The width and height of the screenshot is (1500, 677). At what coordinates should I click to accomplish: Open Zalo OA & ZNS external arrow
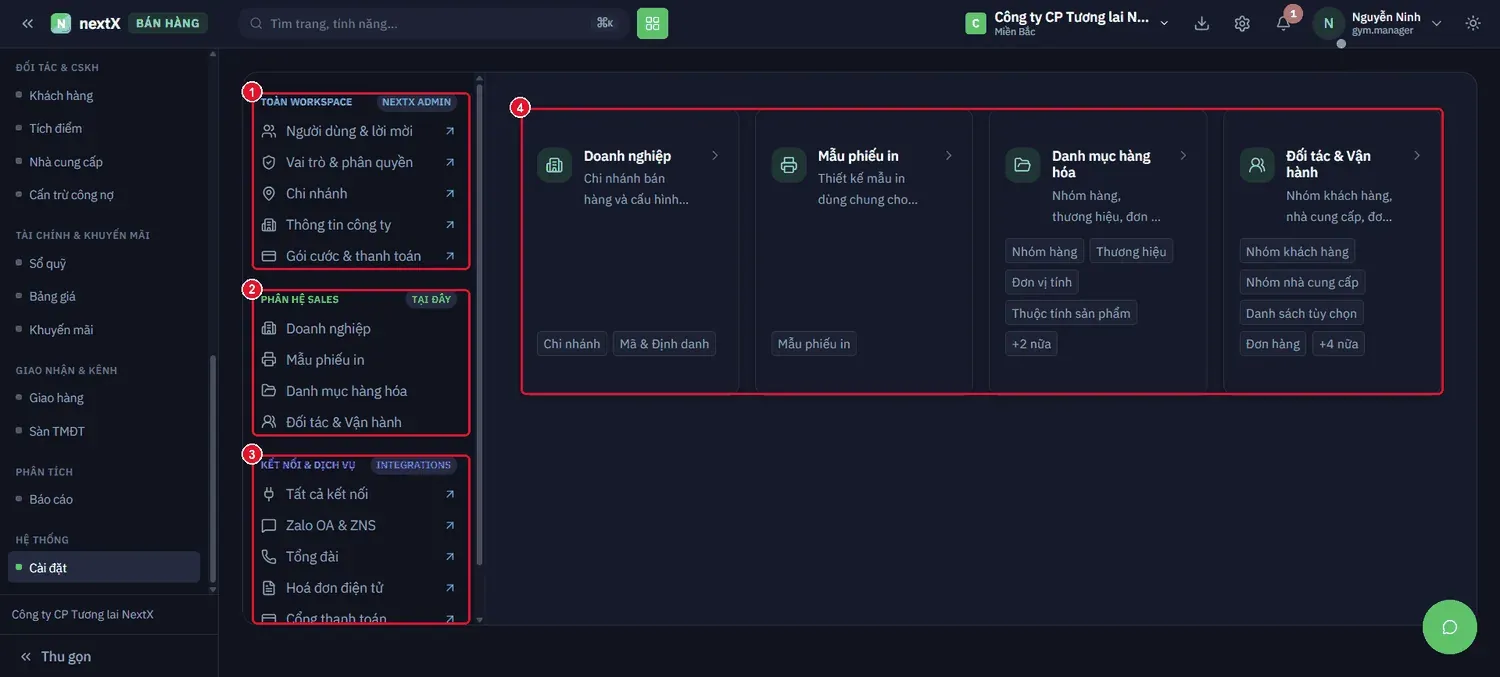[x=450, y=525]
